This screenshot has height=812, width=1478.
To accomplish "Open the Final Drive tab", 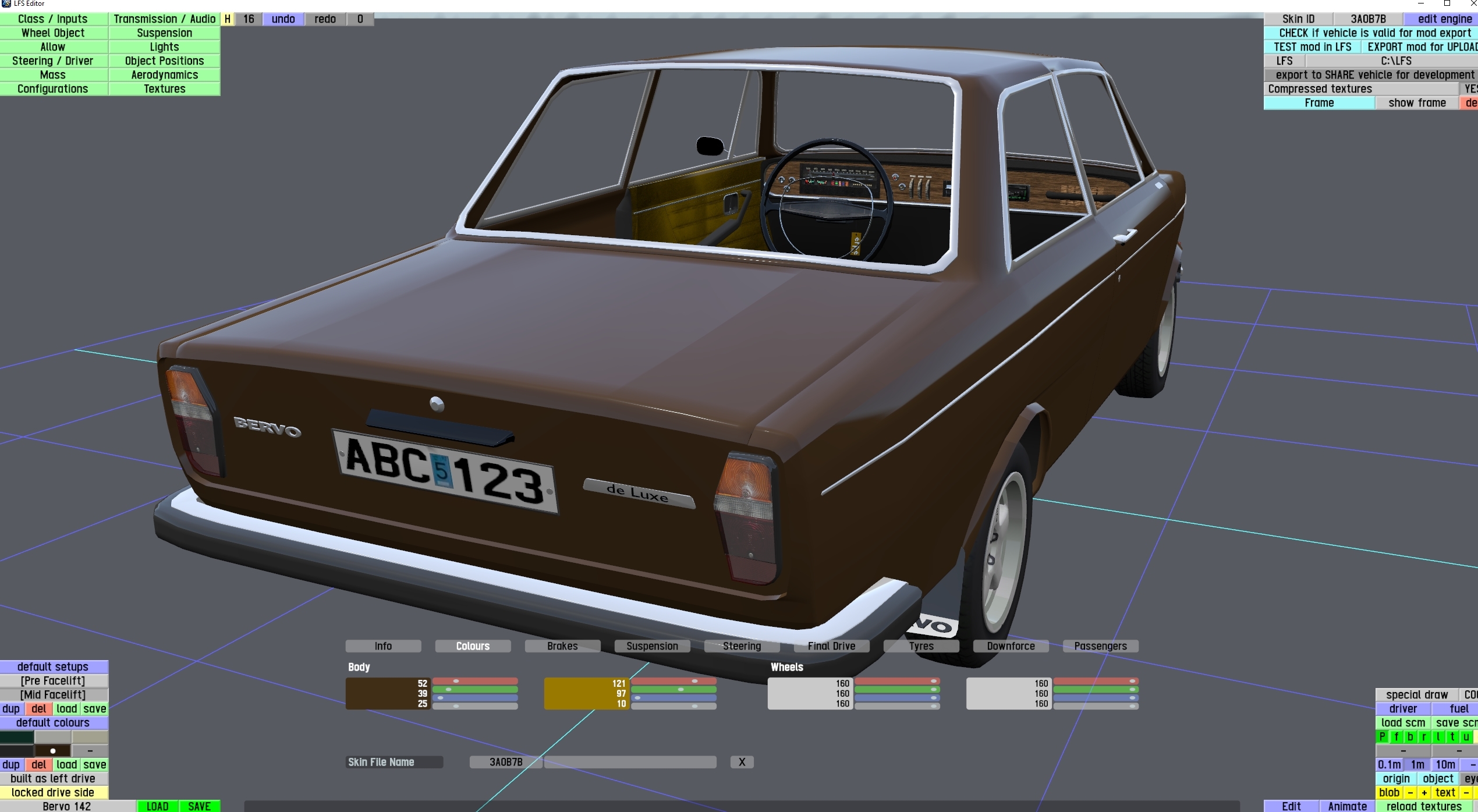I will 831,646.
